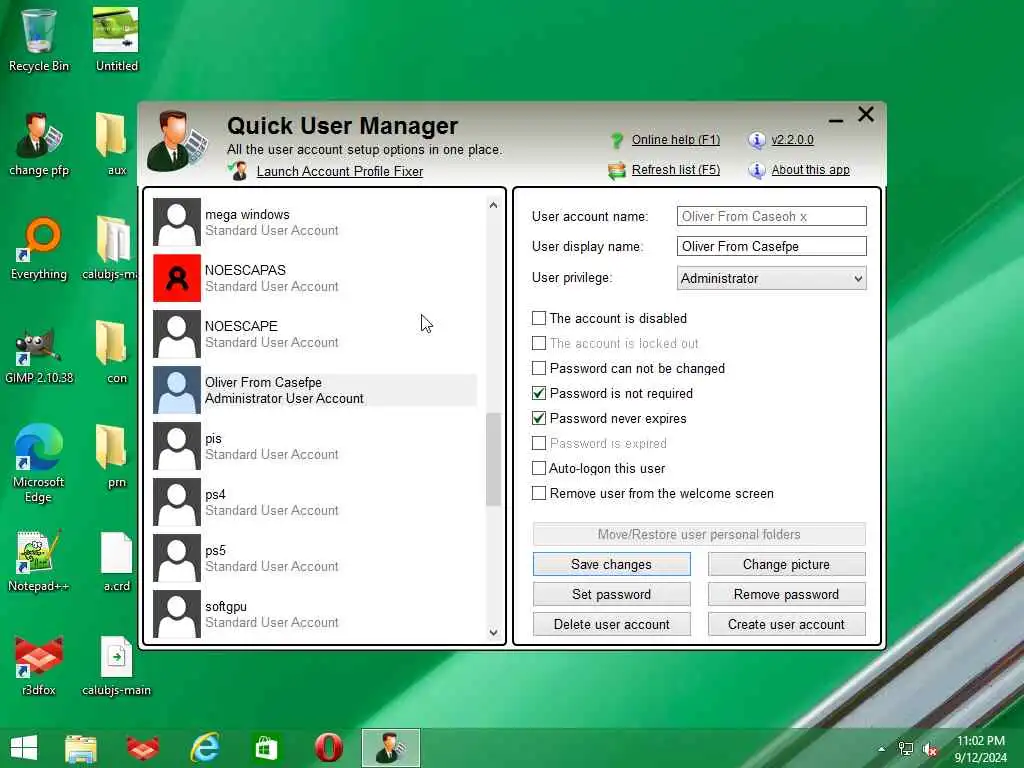Open File Explorer from the taskbar
Viewport: 1024px width, 768px height.
81,748
